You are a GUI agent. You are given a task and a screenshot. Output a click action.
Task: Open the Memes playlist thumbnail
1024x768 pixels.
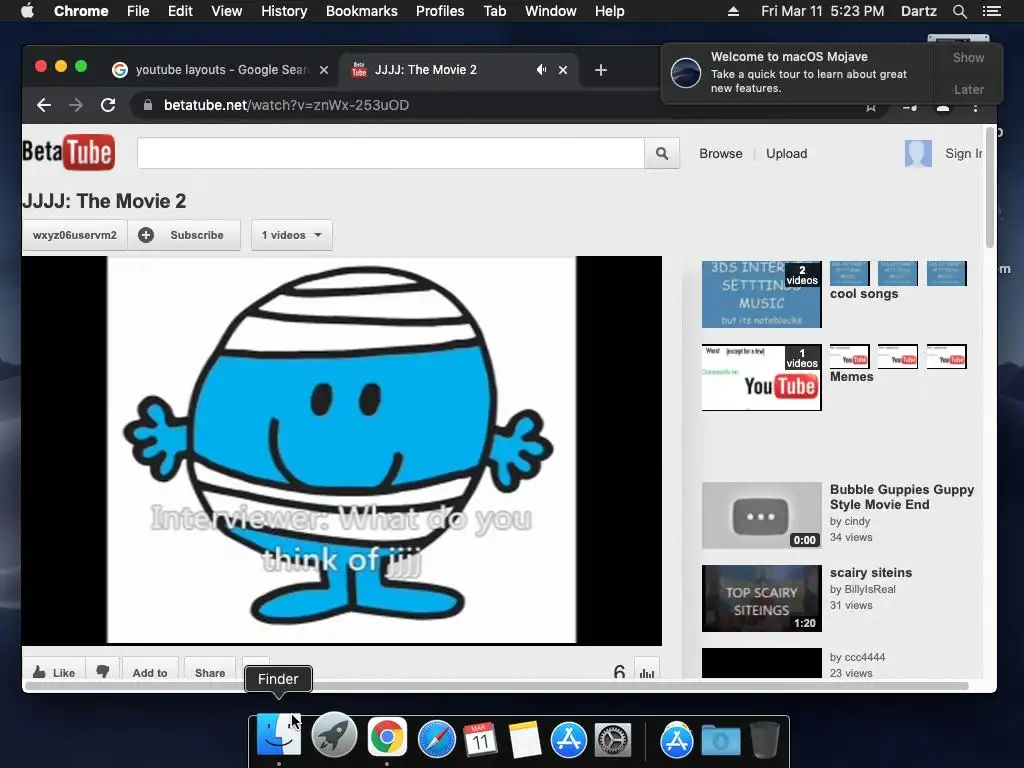(761, 377)
